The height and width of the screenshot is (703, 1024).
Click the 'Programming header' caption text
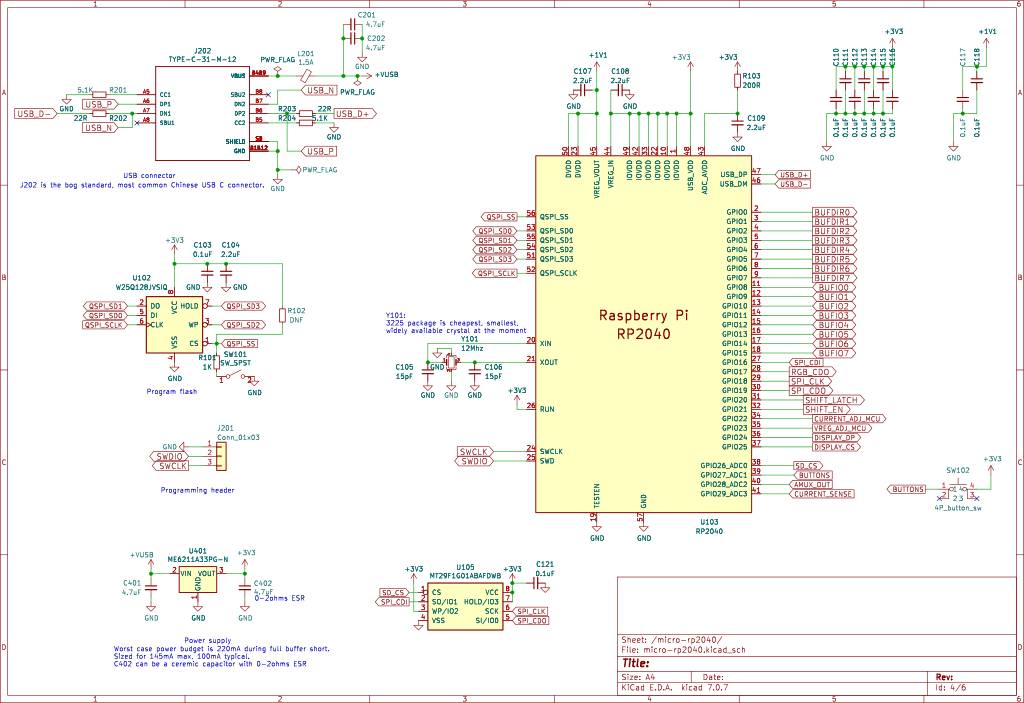pos(197,490)
